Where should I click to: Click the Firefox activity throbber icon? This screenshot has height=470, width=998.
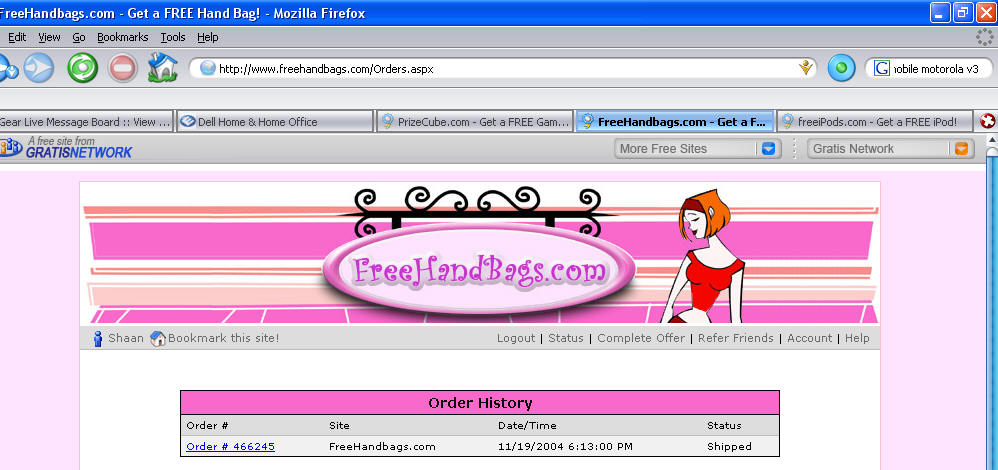point(985,38)
